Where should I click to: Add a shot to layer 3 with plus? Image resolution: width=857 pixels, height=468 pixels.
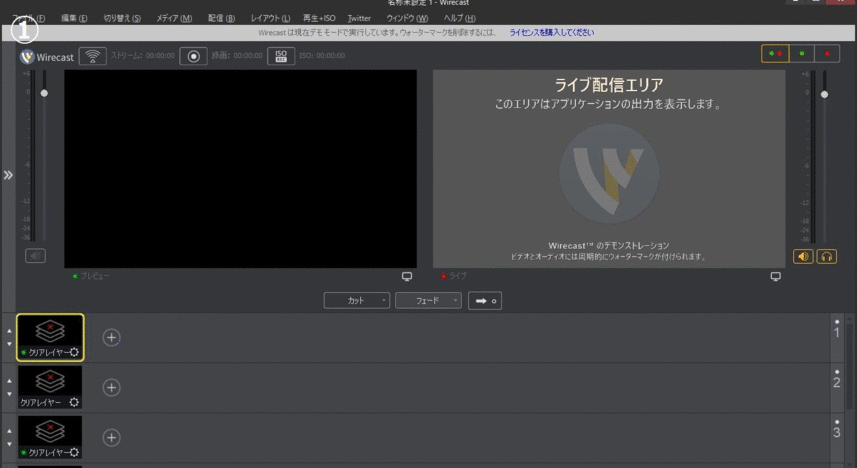(x=111, y=437)
